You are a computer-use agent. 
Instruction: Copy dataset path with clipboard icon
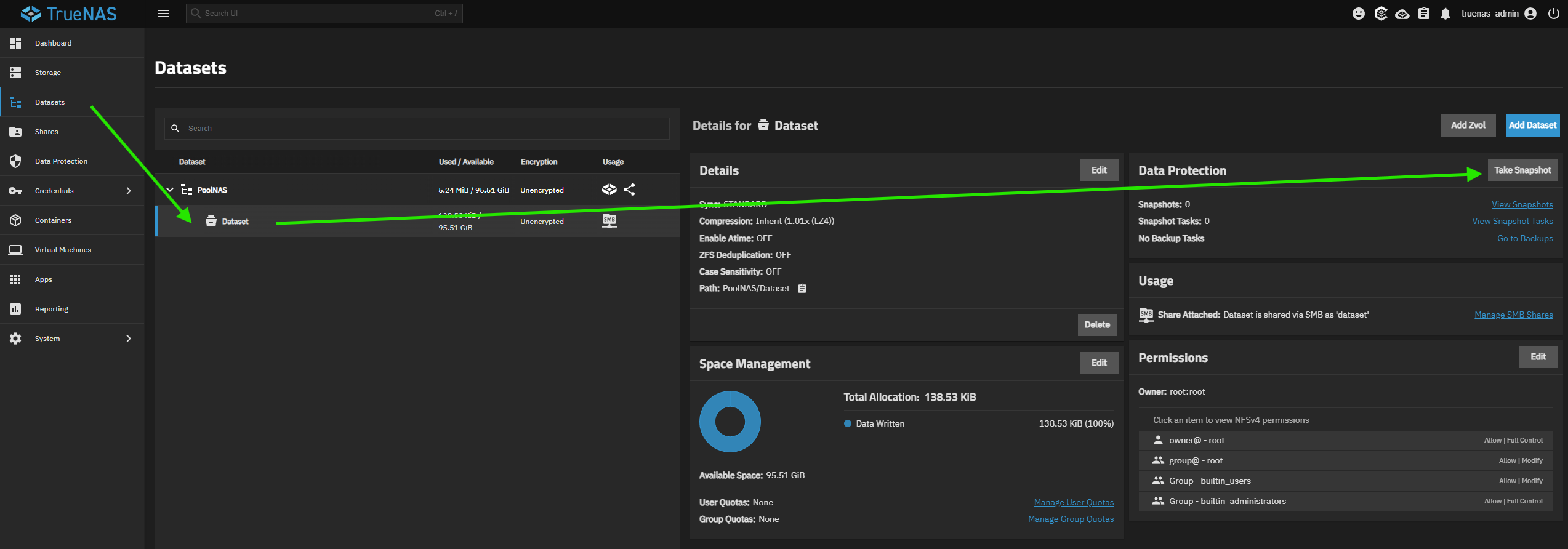click(x=802, y=289)
